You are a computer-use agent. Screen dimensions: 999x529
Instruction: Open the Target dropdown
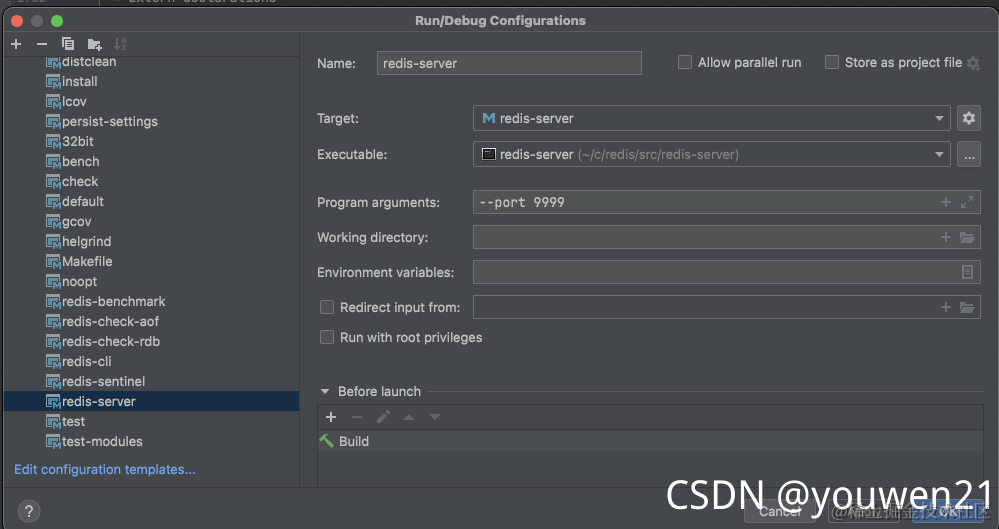tap(712, 118)
